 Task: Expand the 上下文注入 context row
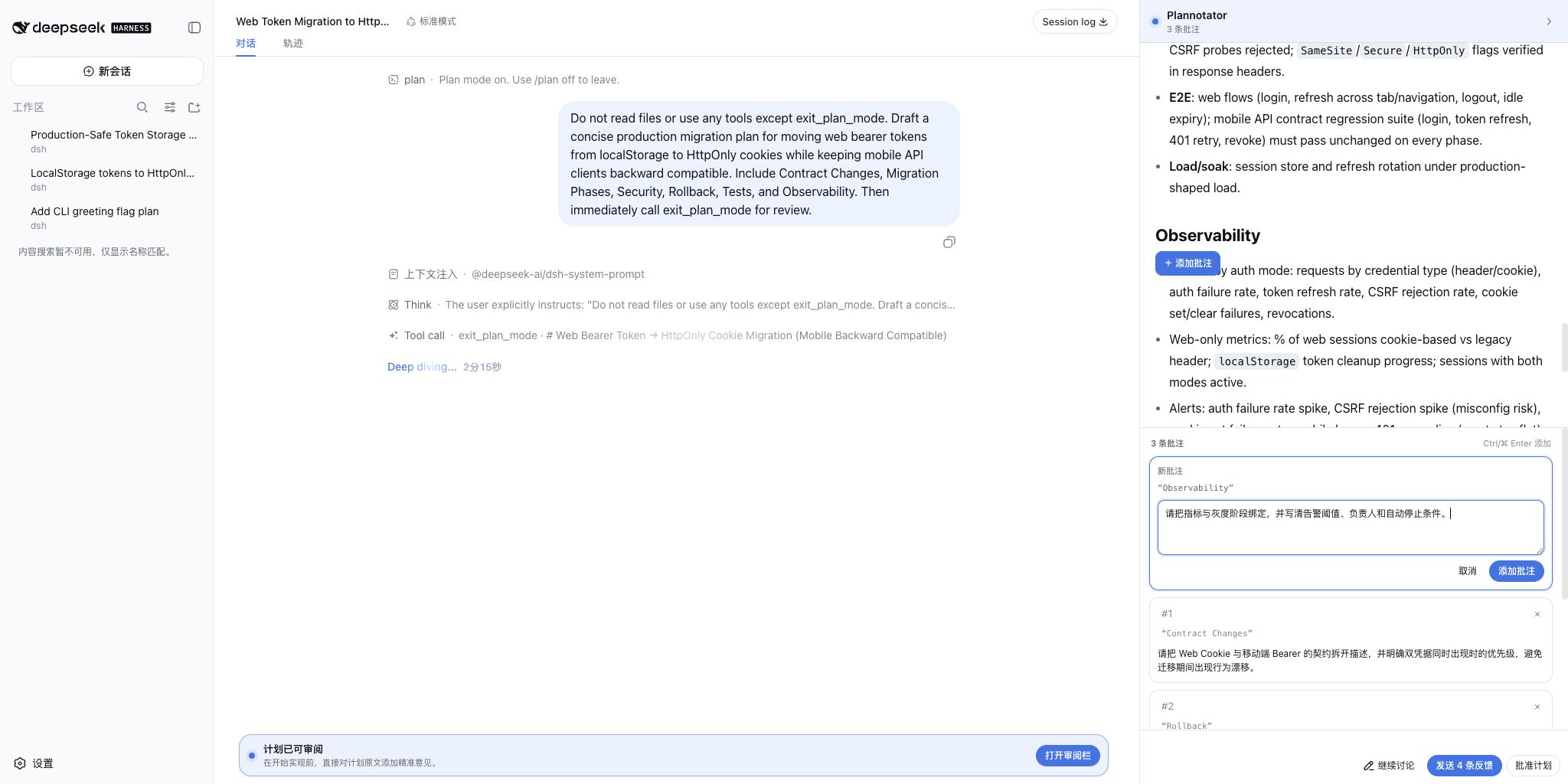tap(516, 274)
